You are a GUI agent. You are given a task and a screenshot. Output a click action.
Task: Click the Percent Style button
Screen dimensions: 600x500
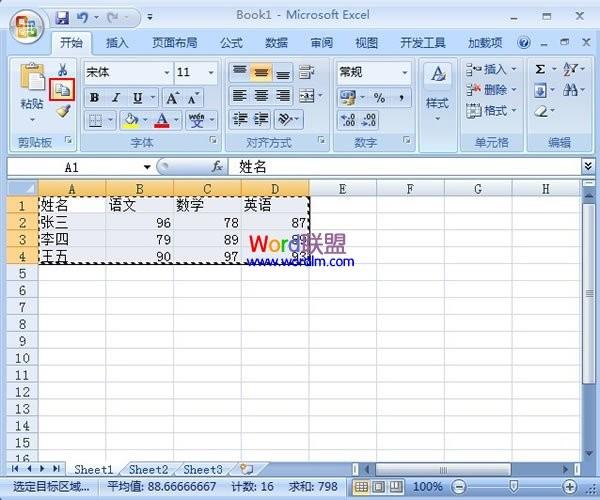[379, 98]
